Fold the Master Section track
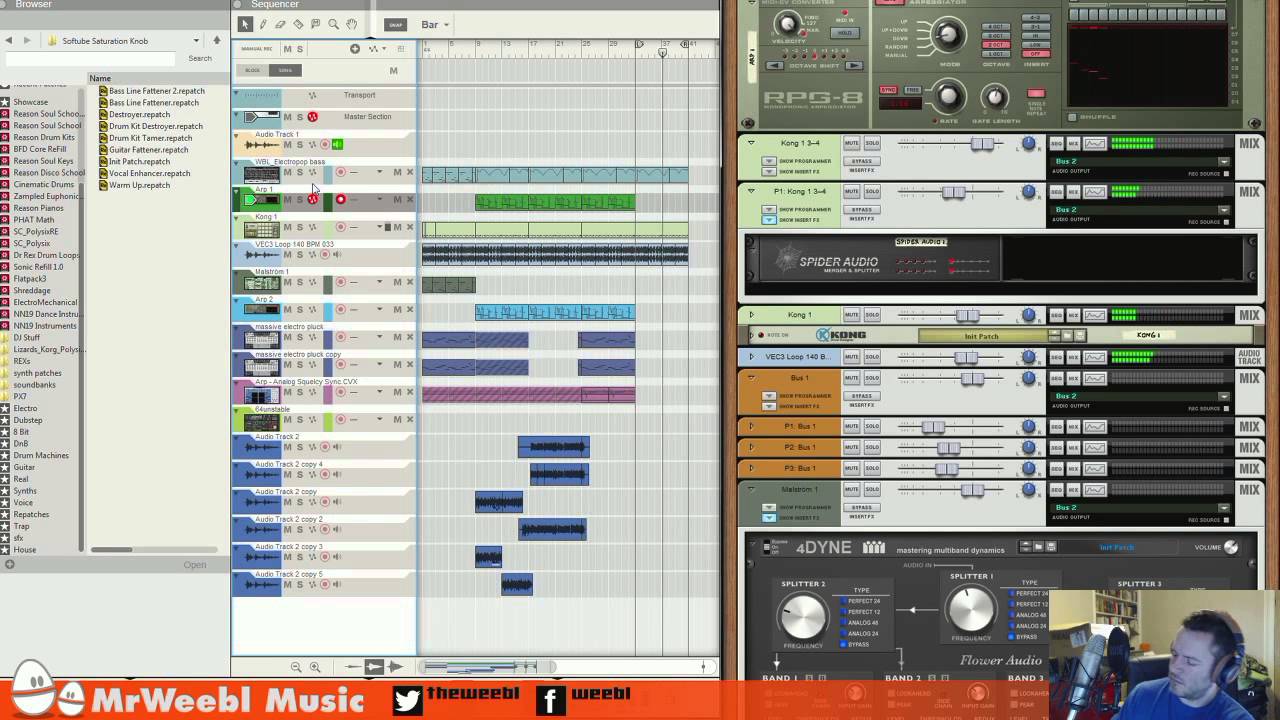This screenshot has width=1280, height=720. (x=237, y=116)
